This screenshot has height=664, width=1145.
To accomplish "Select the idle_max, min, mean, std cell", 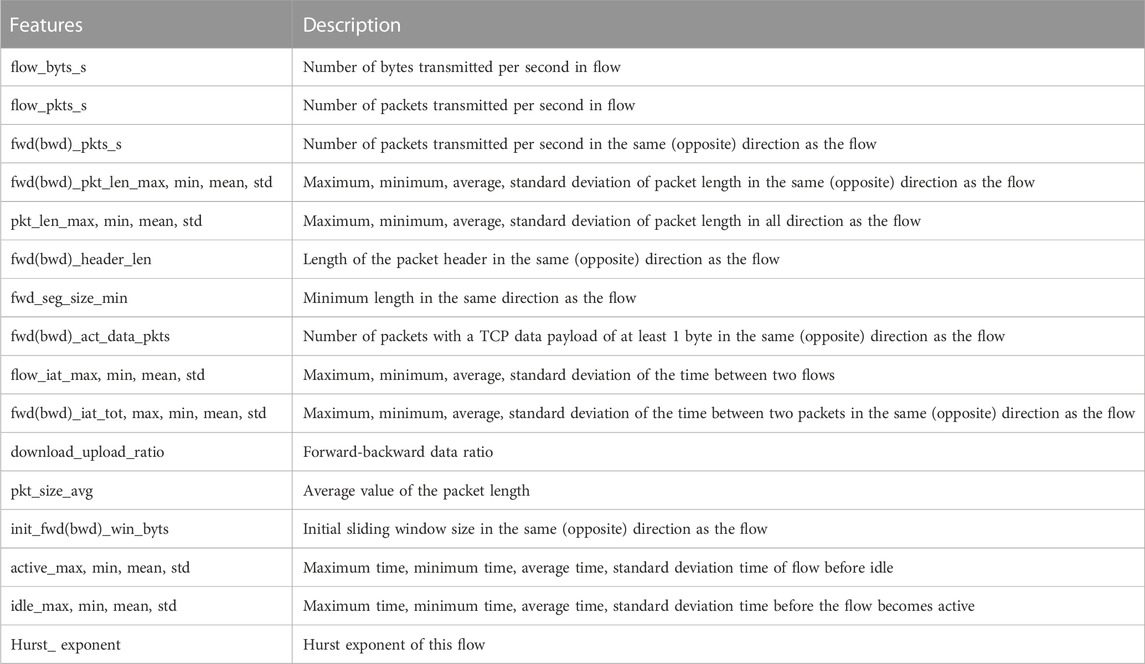I will click(x=146, y=606).
